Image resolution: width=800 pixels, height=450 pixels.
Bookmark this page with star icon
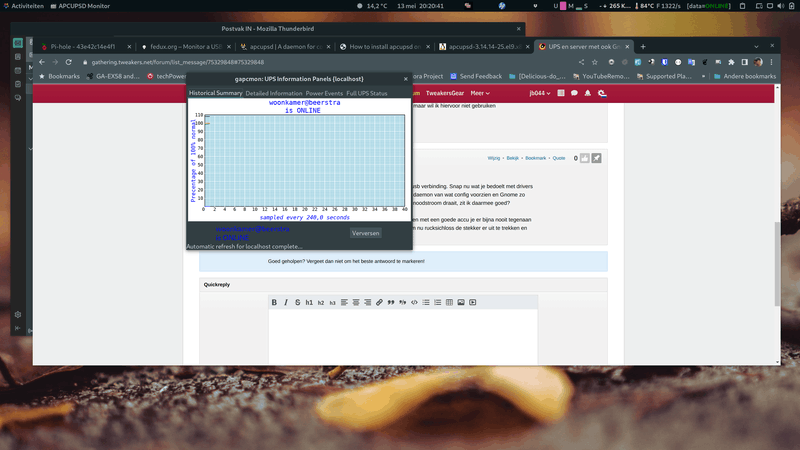tap(595, 62)
